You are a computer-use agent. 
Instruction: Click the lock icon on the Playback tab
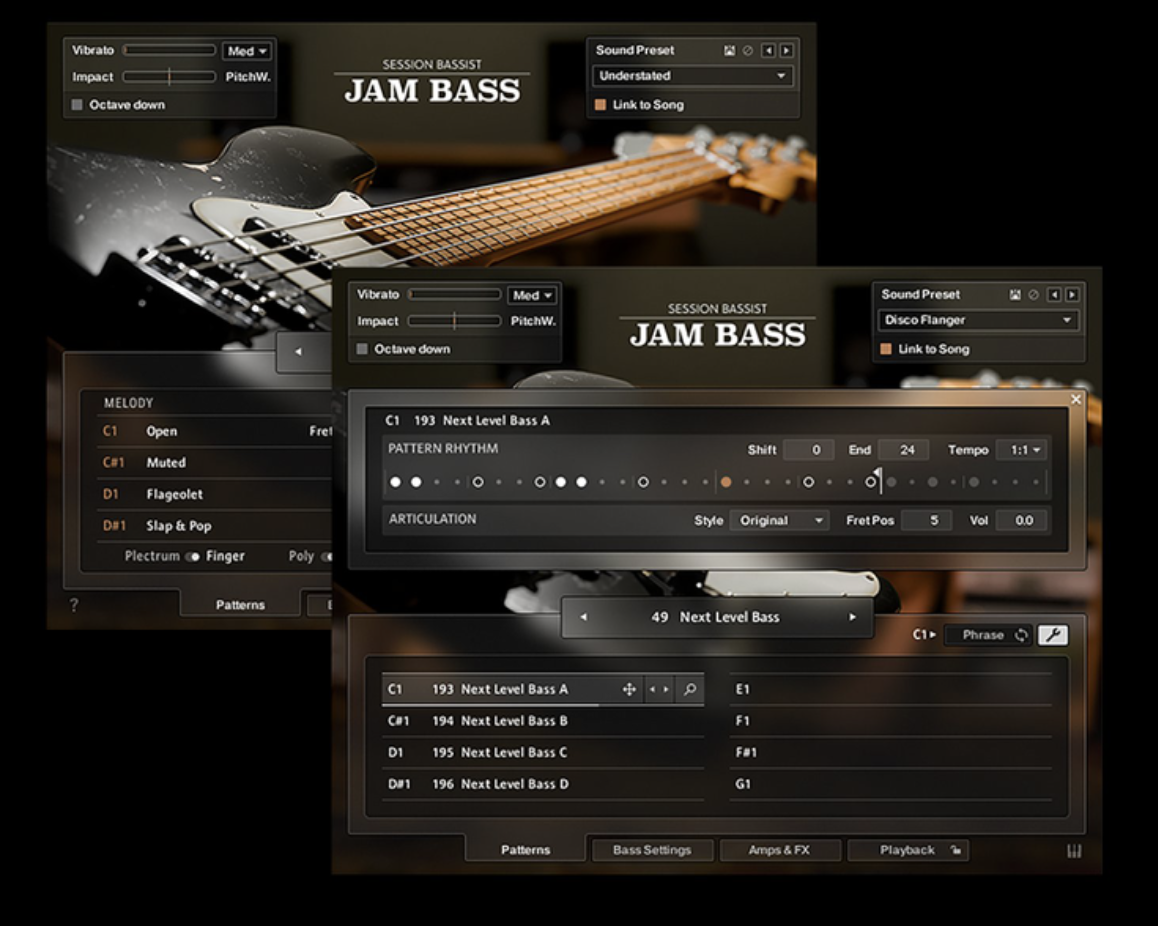pyautogui.click(x=955, y=850)
